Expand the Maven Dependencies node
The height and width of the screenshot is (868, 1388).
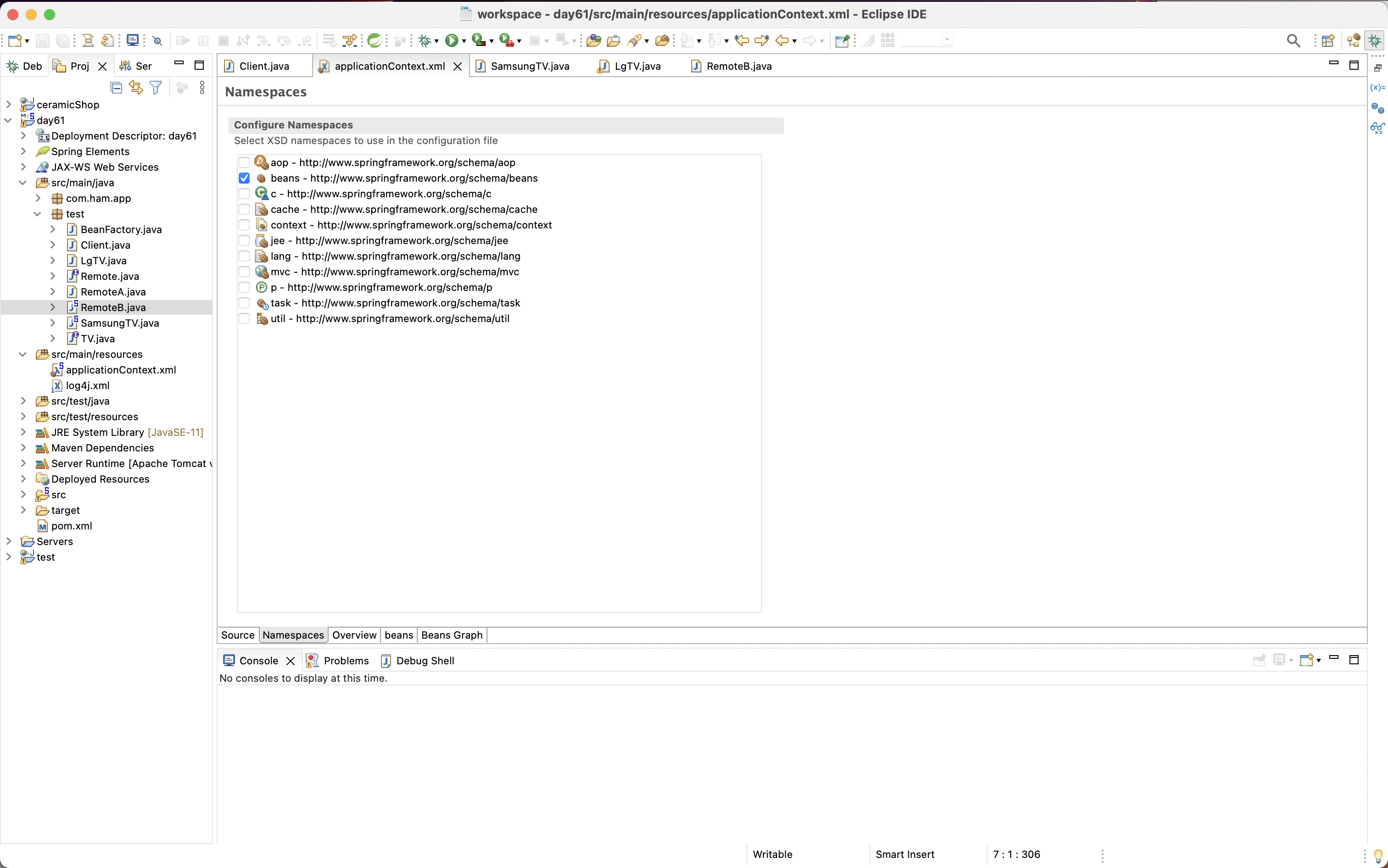tap(23, 448)
